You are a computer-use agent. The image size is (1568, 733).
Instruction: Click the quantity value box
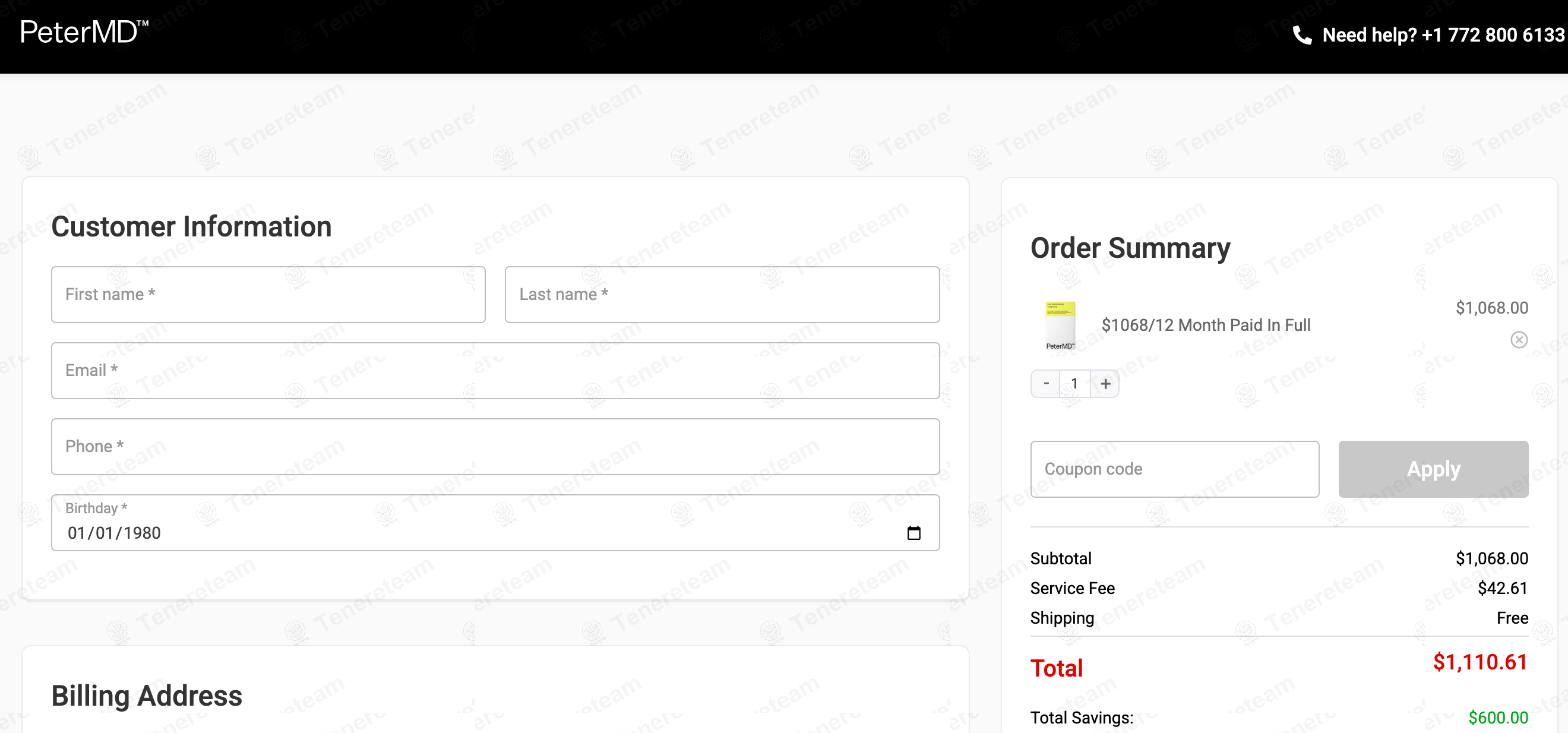tap(1074, 384)
